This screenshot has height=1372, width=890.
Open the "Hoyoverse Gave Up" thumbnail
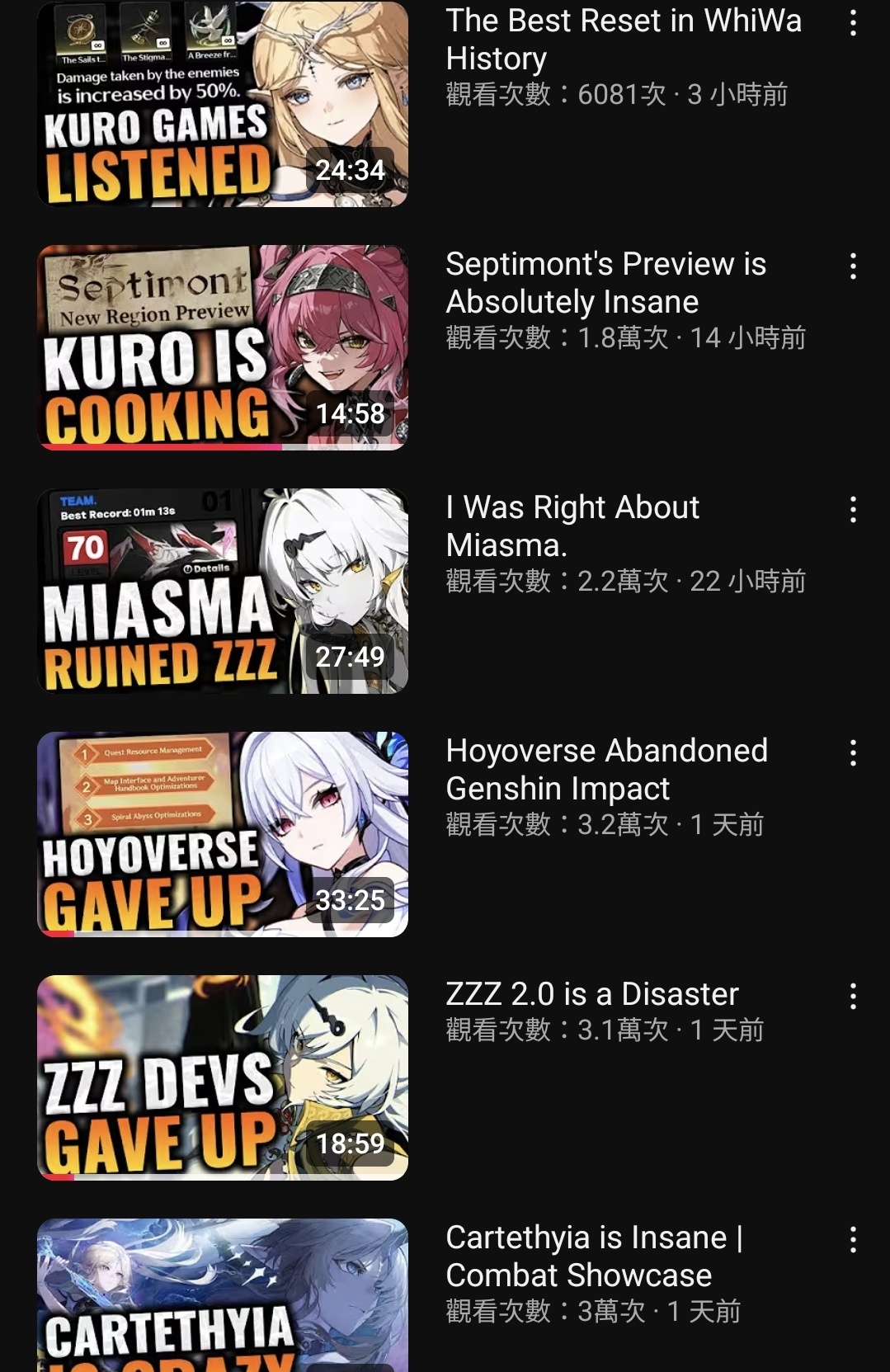point(223,834)
